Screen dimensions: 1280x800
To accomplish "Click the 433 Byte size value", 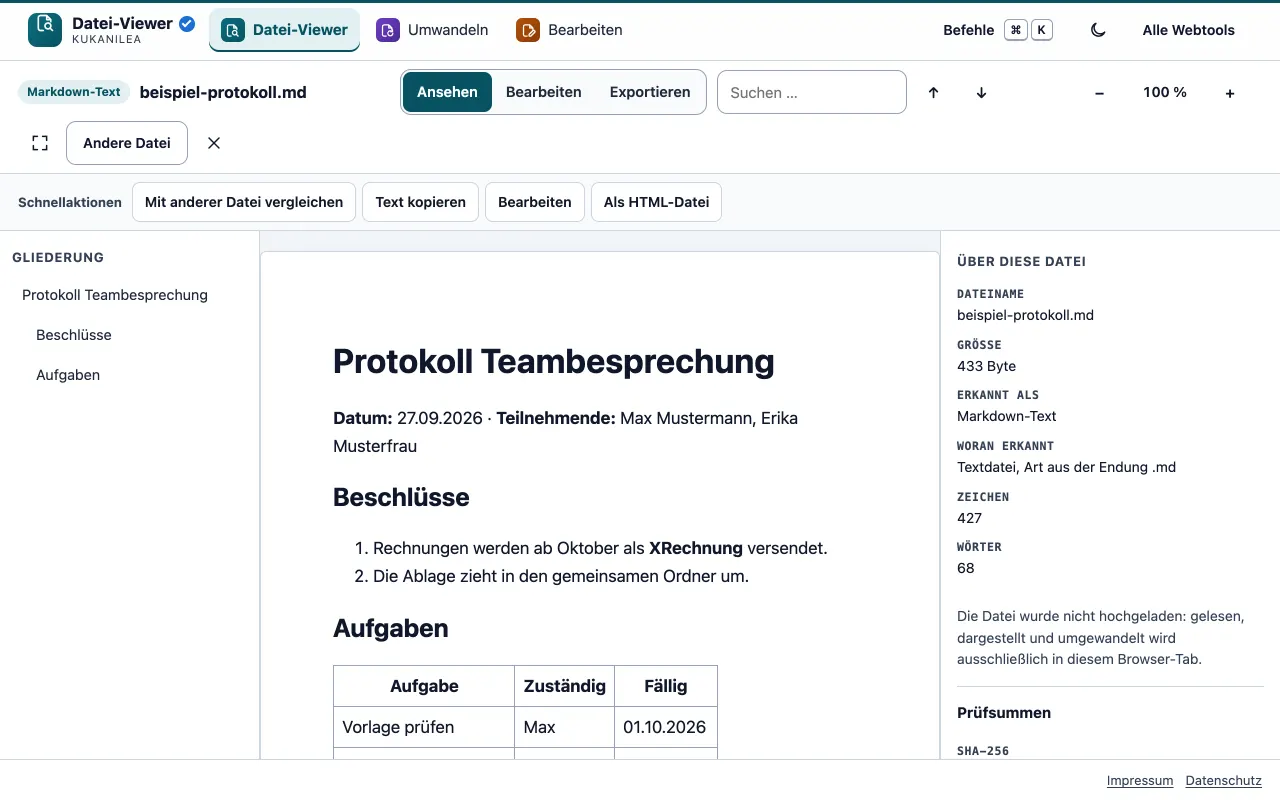I will (x=986, y=366).
